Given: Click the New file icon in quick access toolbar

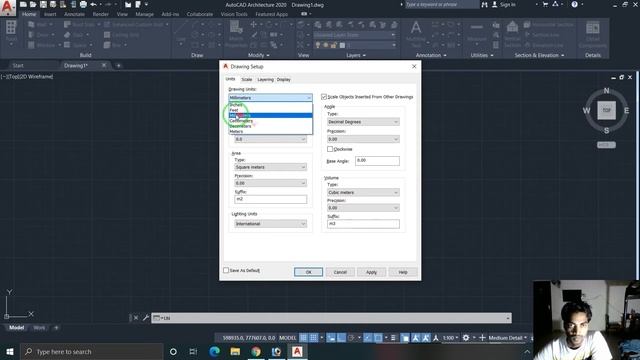Looking at the screenshot, I should point(23,4).
